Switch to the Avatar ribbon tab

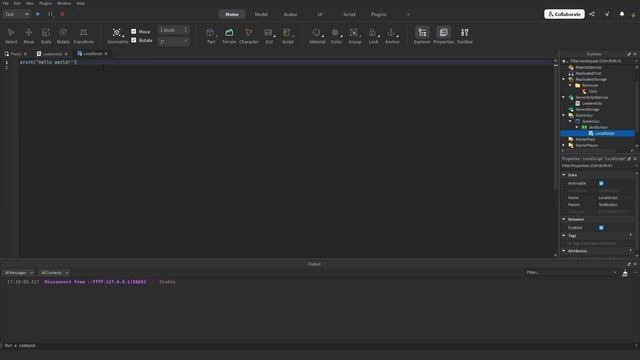pos(291,14)
